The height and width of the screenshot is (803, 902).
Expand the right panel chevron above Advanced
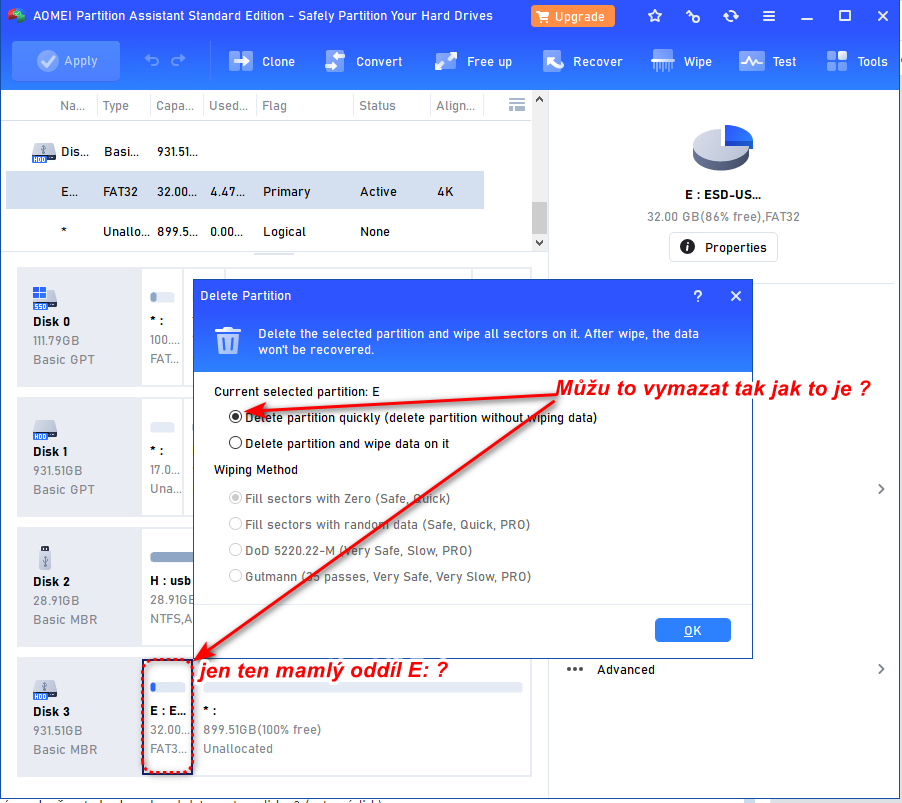click(881, 489)
